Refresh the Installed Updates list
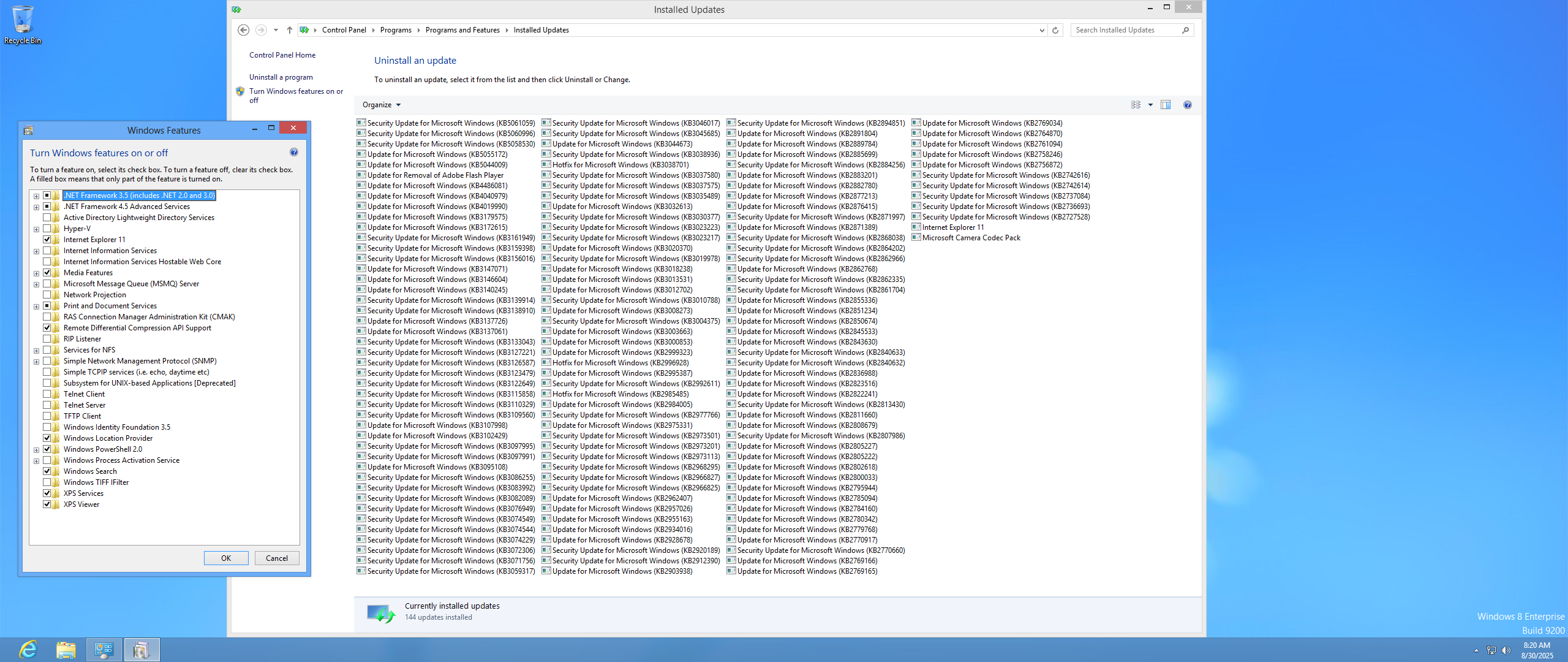 point(1055,30)
